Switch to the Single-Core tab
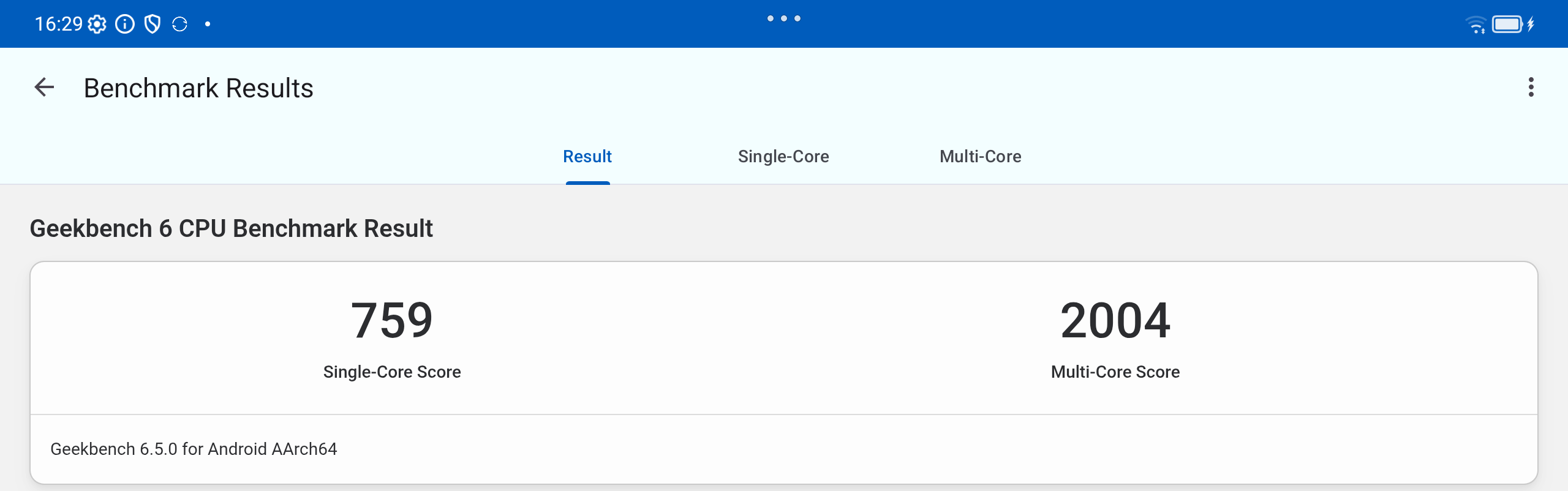1568x491 pixels. [x=783, y=157]
